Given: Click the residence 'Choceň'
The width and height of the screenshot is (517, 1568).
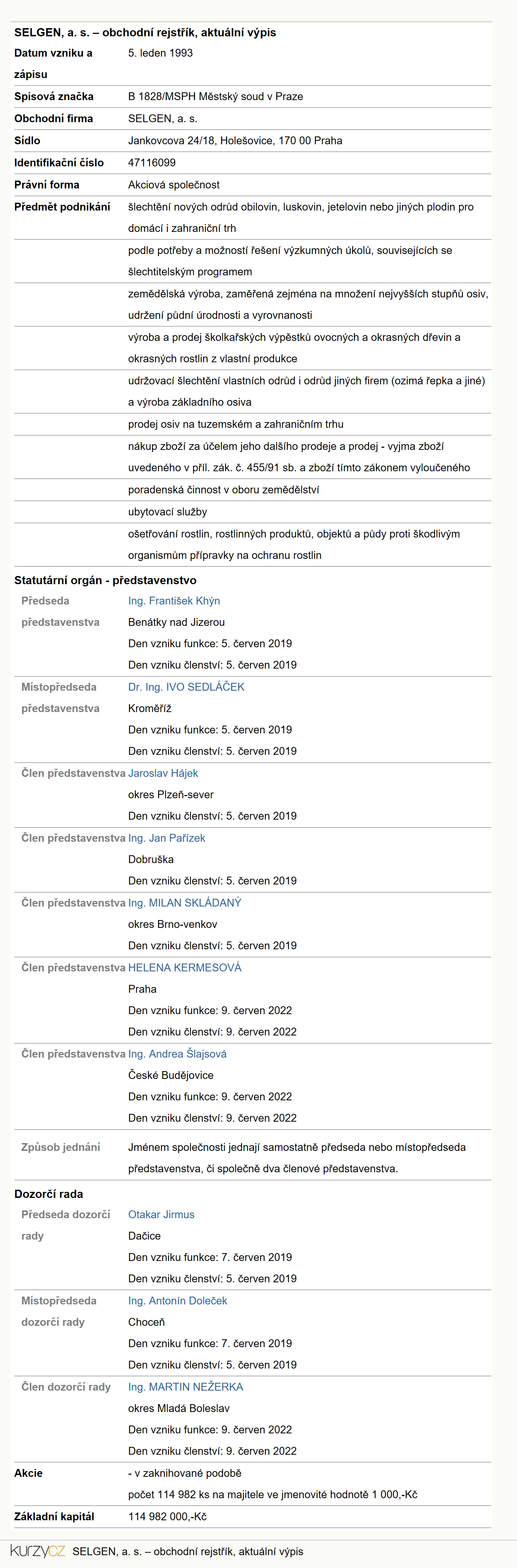Looking at the screenshot, I should coord(147,1322).
